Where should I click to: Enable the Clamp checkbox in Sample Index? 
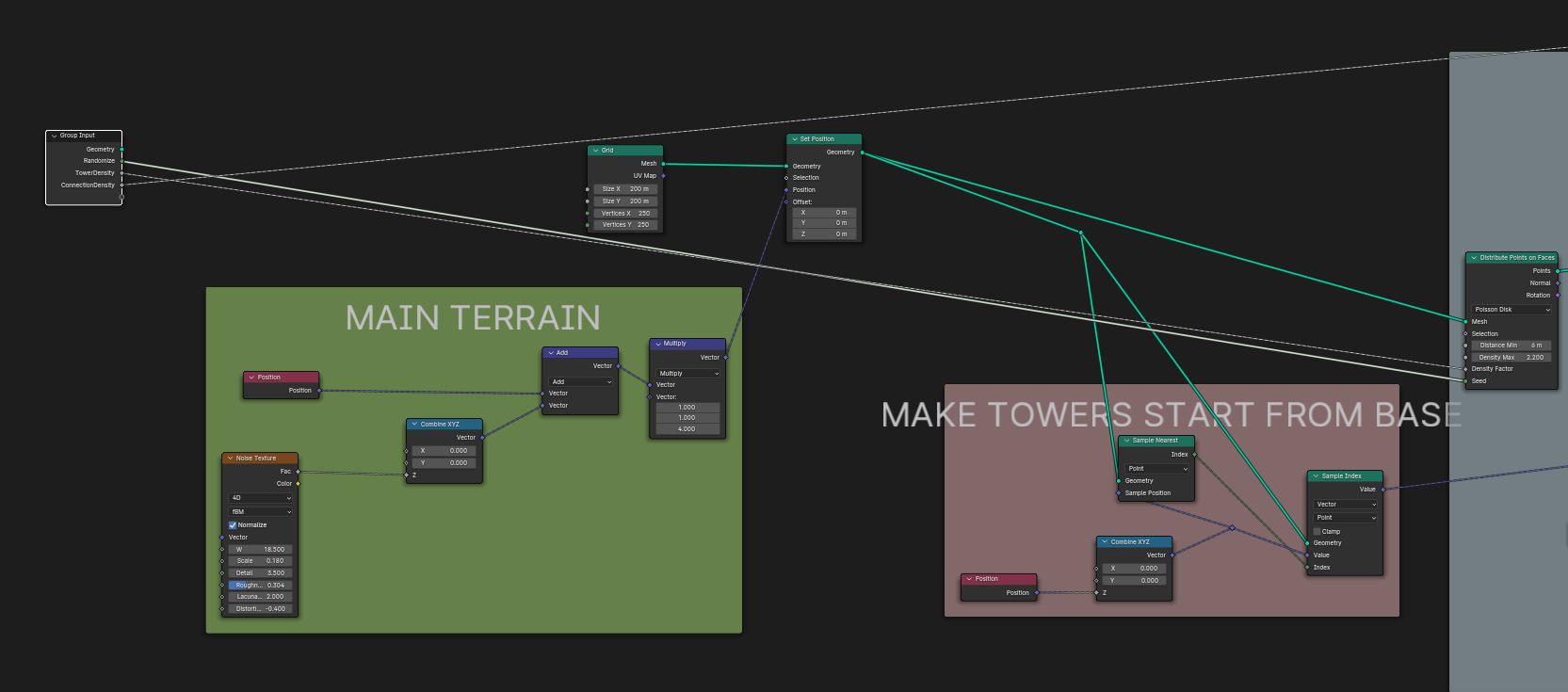(x=1317, y=532)
